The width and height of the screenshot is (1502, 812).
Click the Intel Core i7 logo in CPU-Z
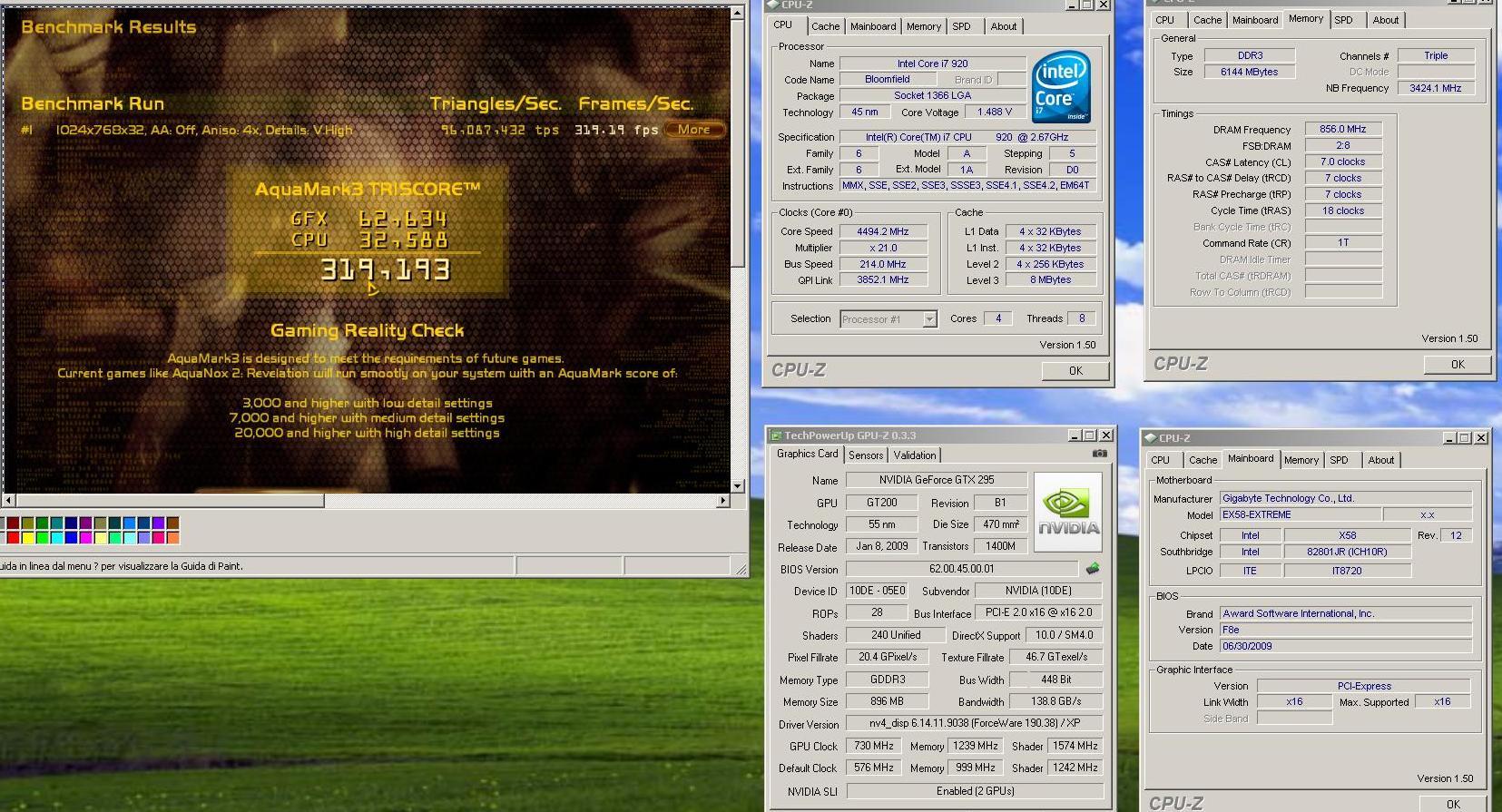[x=1061, y=86]
